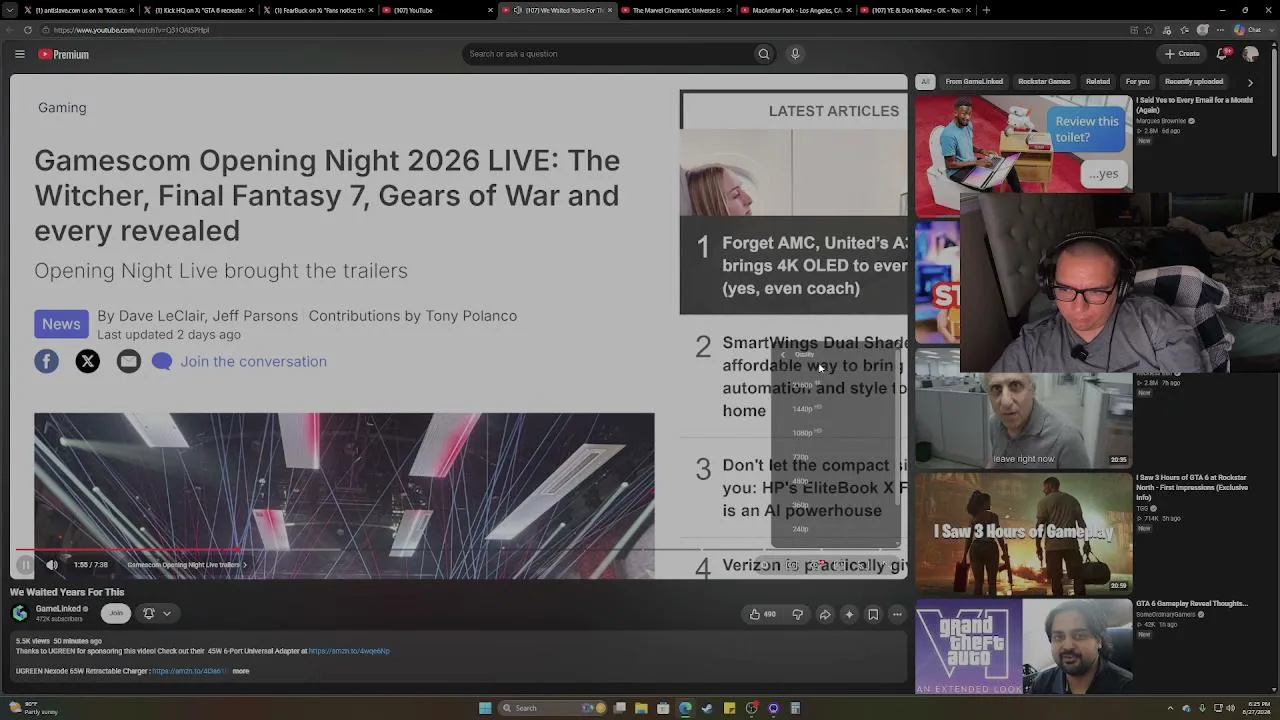This screenshot has height=720, width=1280.
Task: Reload the browser page
Action: tap(27, 30)
